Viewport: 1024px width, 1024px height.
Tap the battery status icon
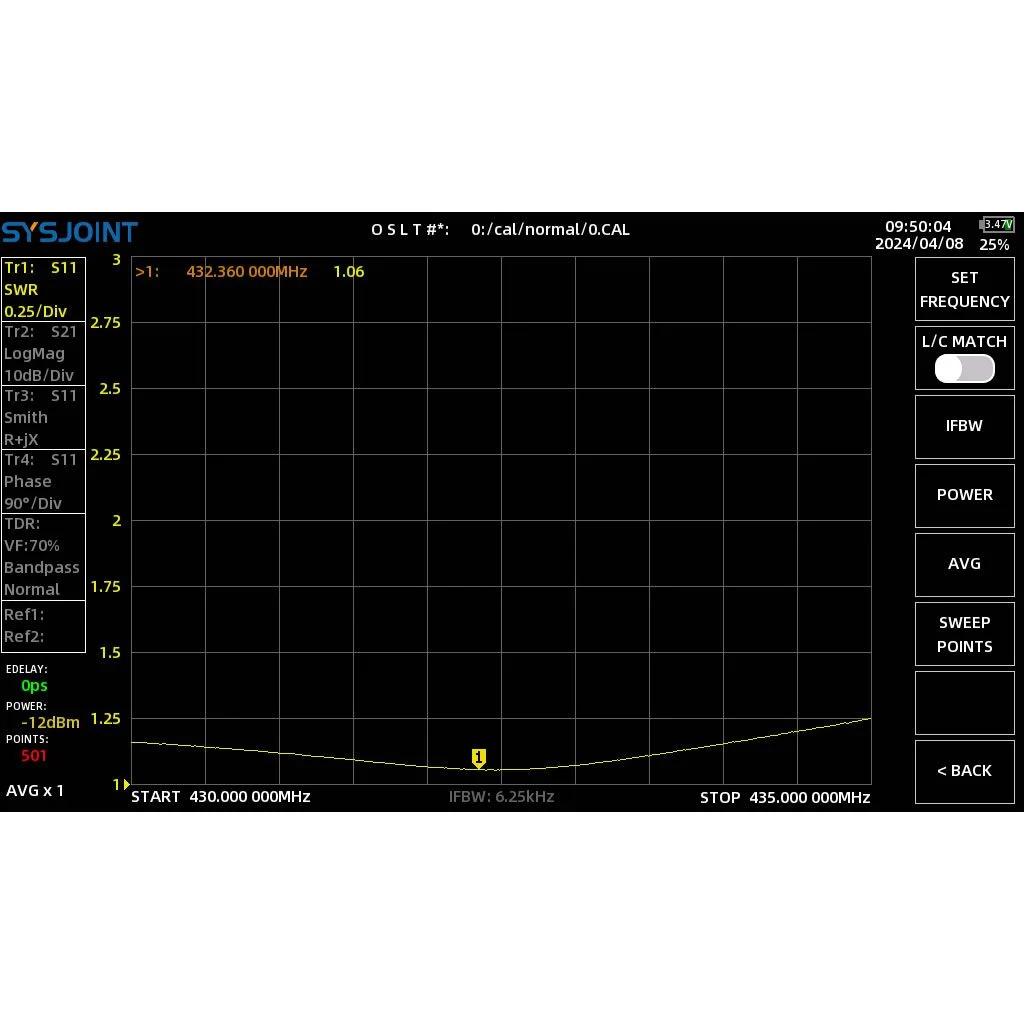(x=997, y=225)
